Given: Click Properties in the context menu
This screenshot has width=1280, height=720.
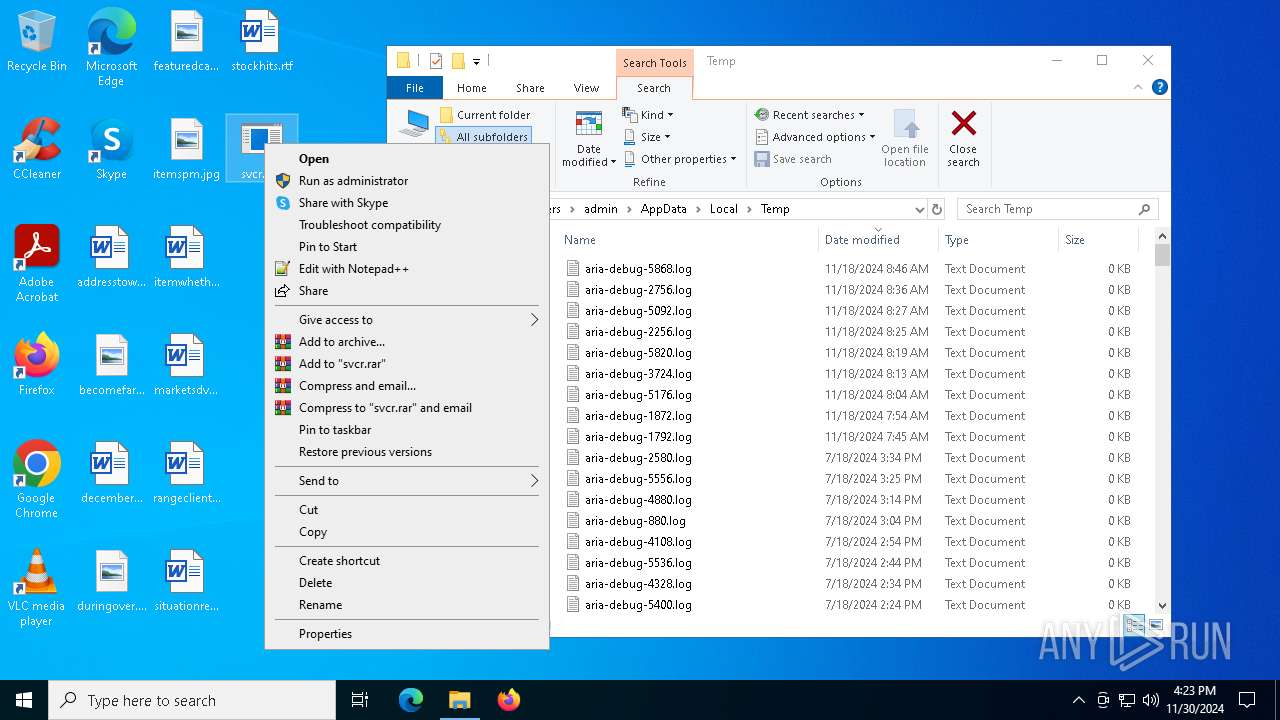Looking at the screenshot, I should tap(407, 634).
